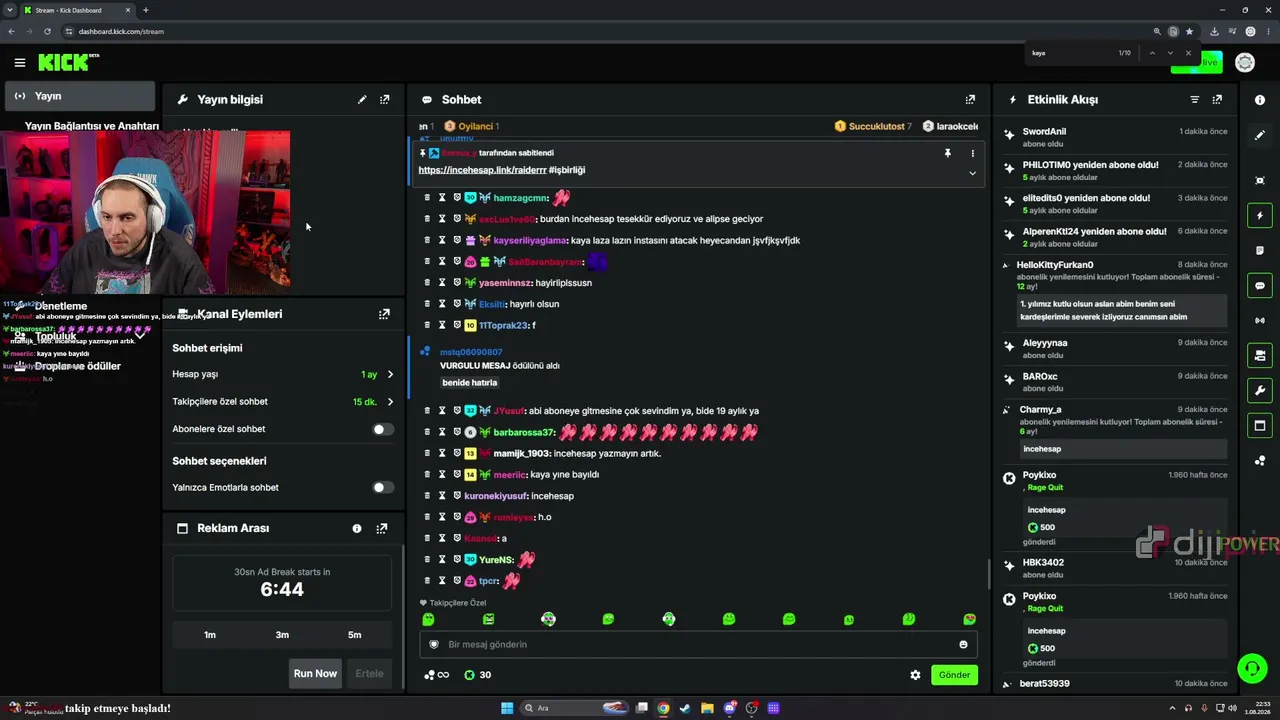The image size is (1280, 720).
Task: Open File Explorer from the taskbar
Action: pos(707,708)
